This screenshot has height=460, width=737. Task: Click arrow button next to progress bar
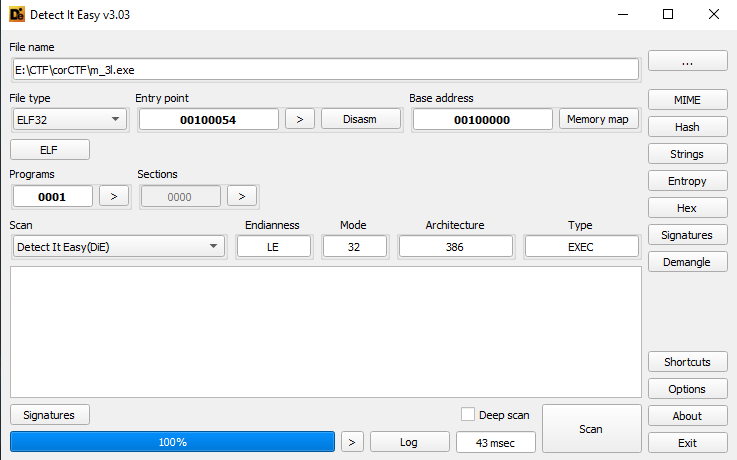tap(352, 442)
